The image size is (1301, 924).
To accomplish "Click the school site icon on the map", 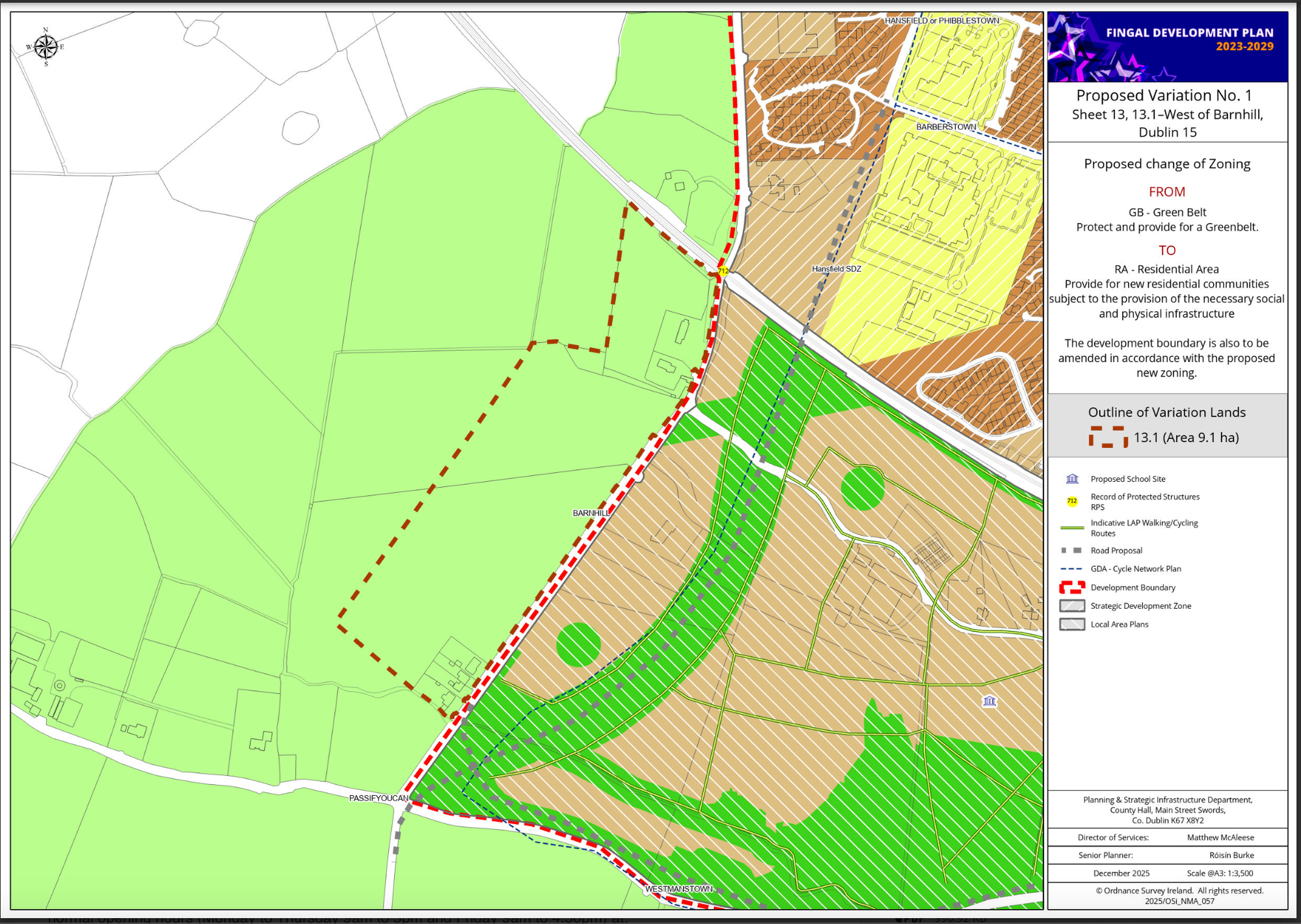I will [x=989, y=701].
